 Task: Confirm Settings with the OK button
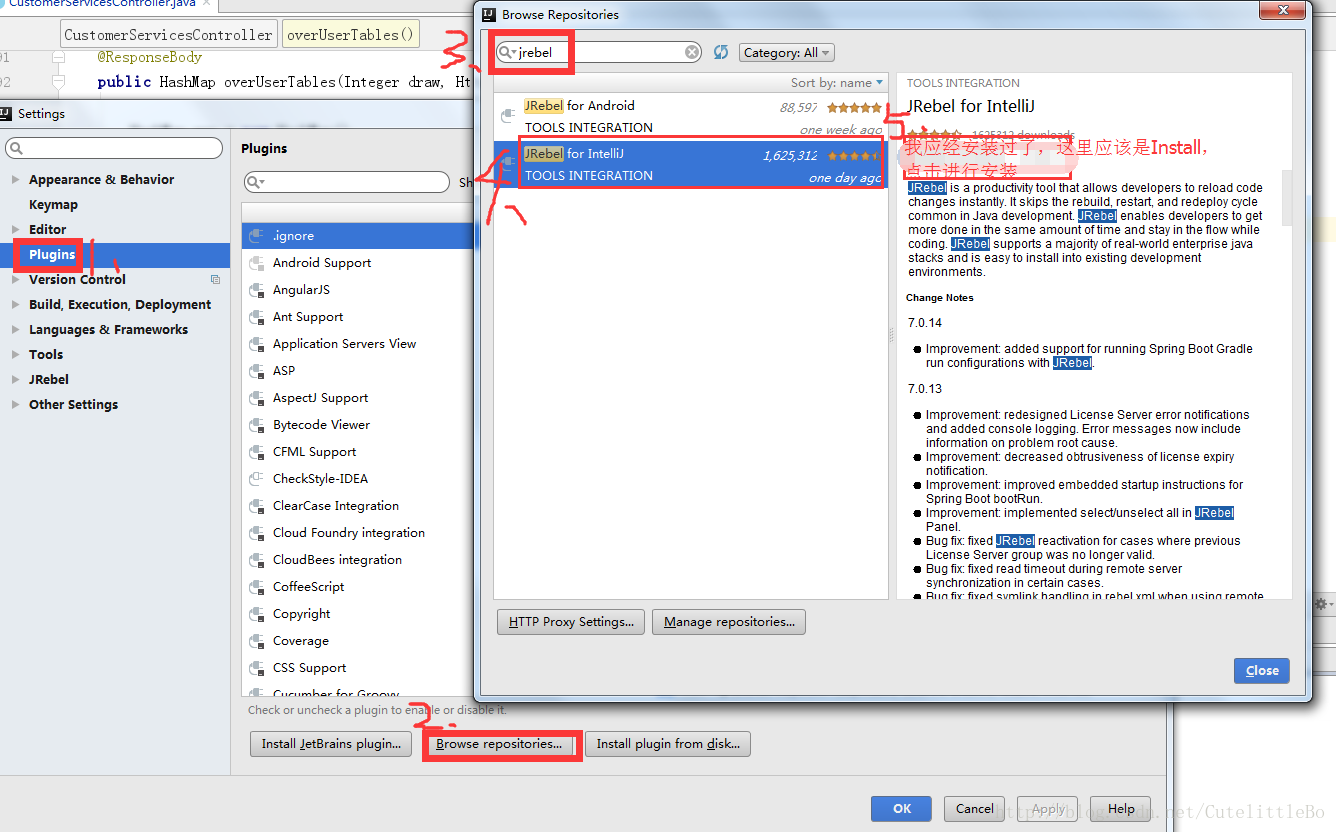(x=902, y=809)
